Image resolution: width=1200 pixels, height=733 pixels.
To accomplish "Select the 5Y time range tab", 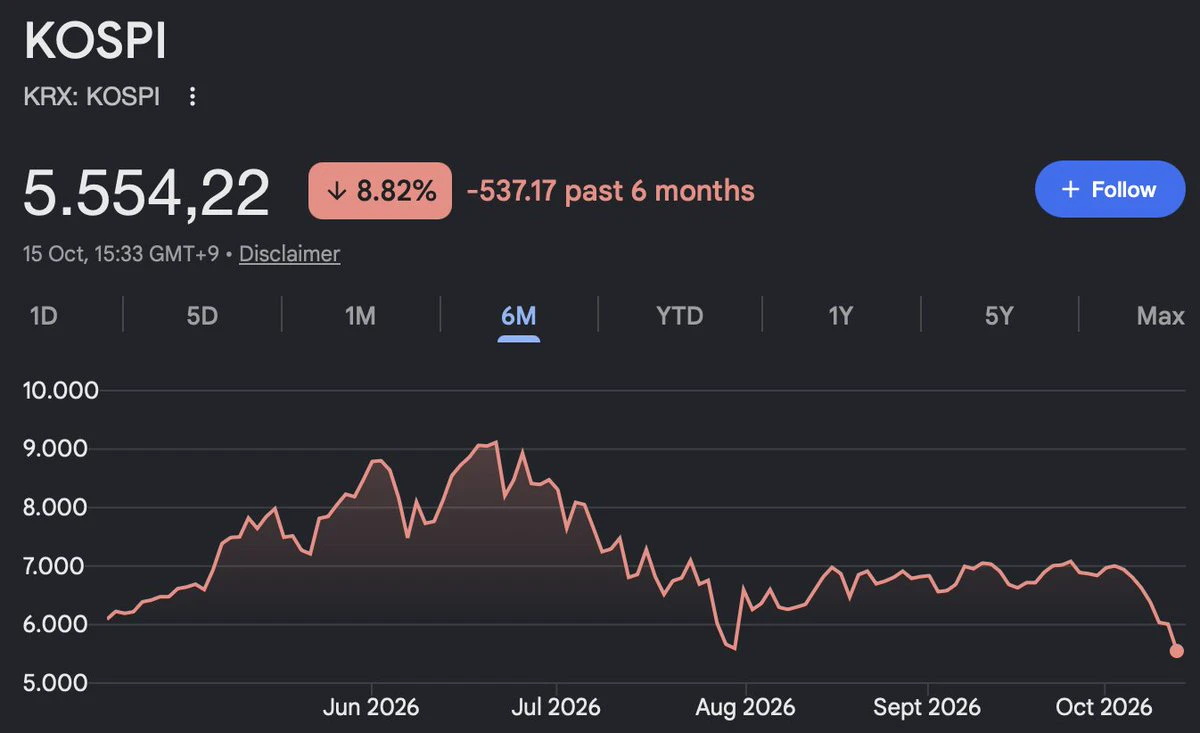I will (999, 316).
